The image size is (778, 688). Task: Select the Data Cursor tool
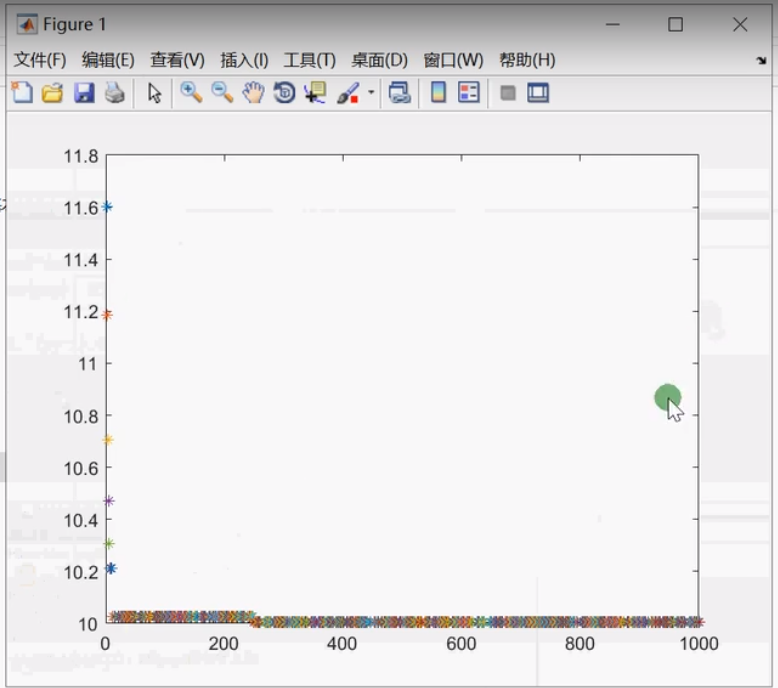316,93
